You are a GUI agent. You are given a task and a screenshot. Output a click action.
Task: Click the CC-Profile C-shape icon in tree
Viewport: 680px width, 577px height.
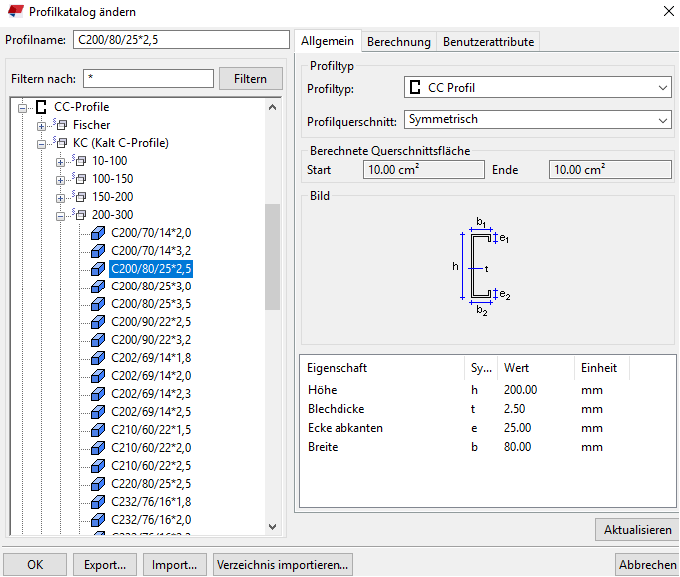click(x=41, y=107)
